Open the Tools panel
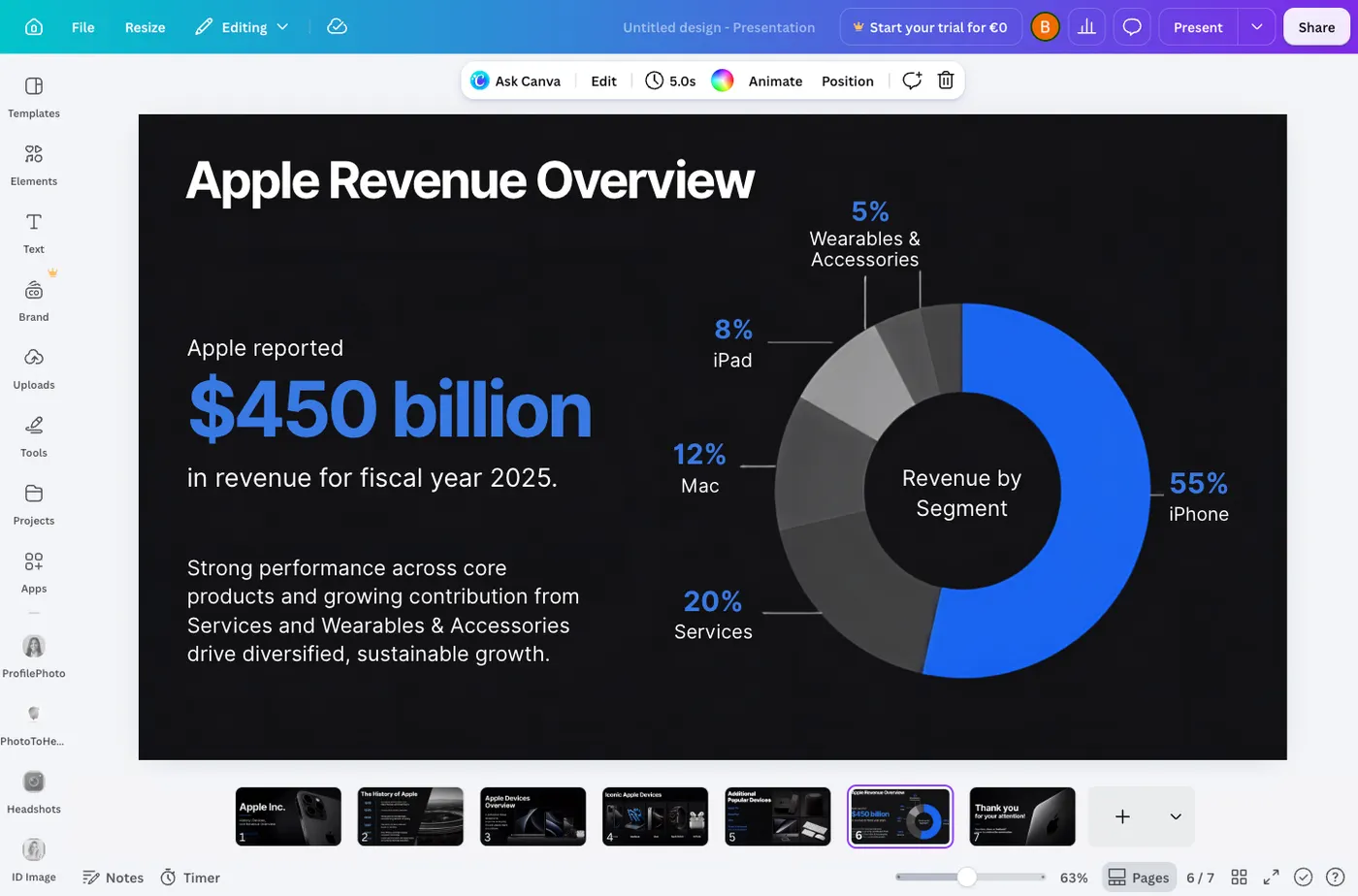Image resolution: width=1358 pixels, height=896 pixels. coord(34,436)
